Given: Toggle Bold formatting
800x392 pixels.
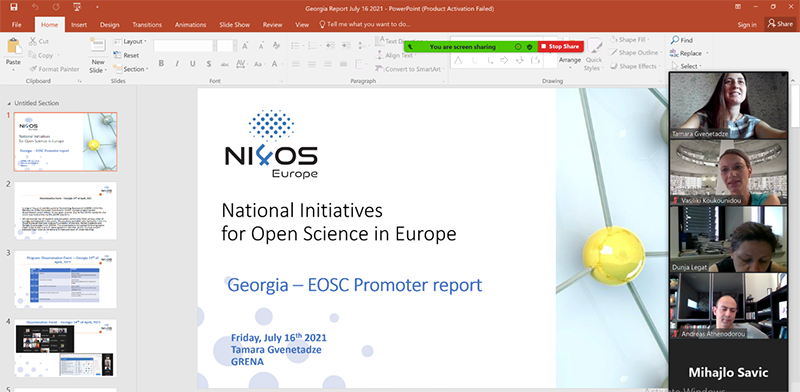Looking at the screenshot, I should tap(161, 64).
